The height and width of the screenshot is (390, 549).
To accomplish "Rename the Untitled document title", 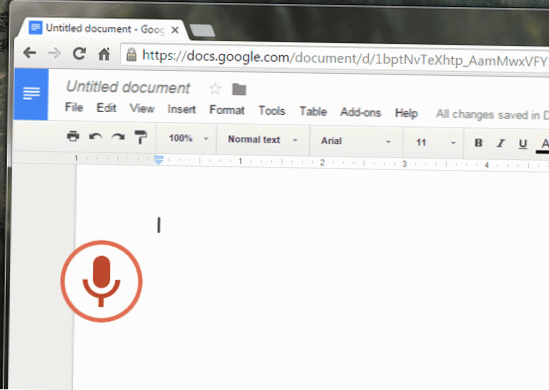I will coord(128,87).
